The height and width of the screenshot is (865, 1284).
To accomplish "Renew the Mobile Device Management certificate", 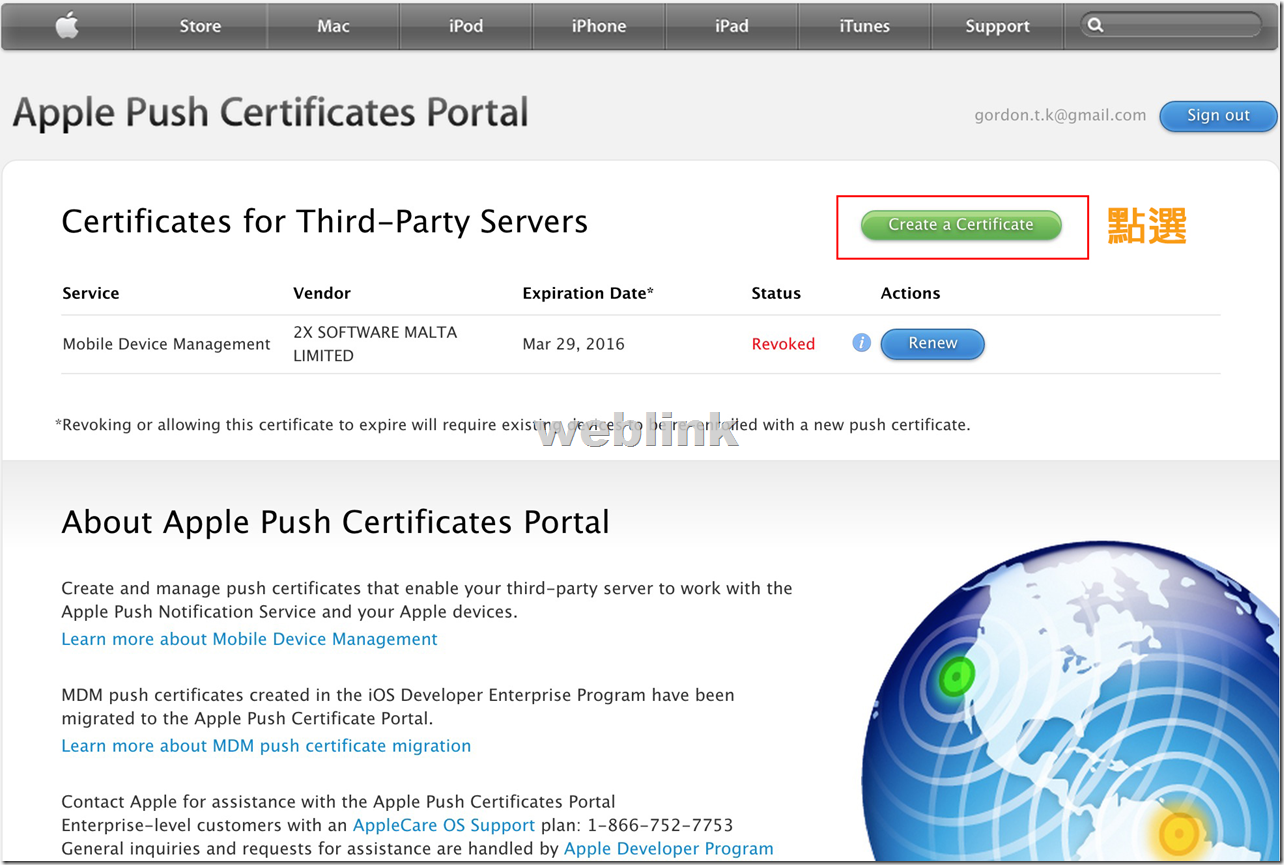I will pyautogui.click(x=932, y=343).
